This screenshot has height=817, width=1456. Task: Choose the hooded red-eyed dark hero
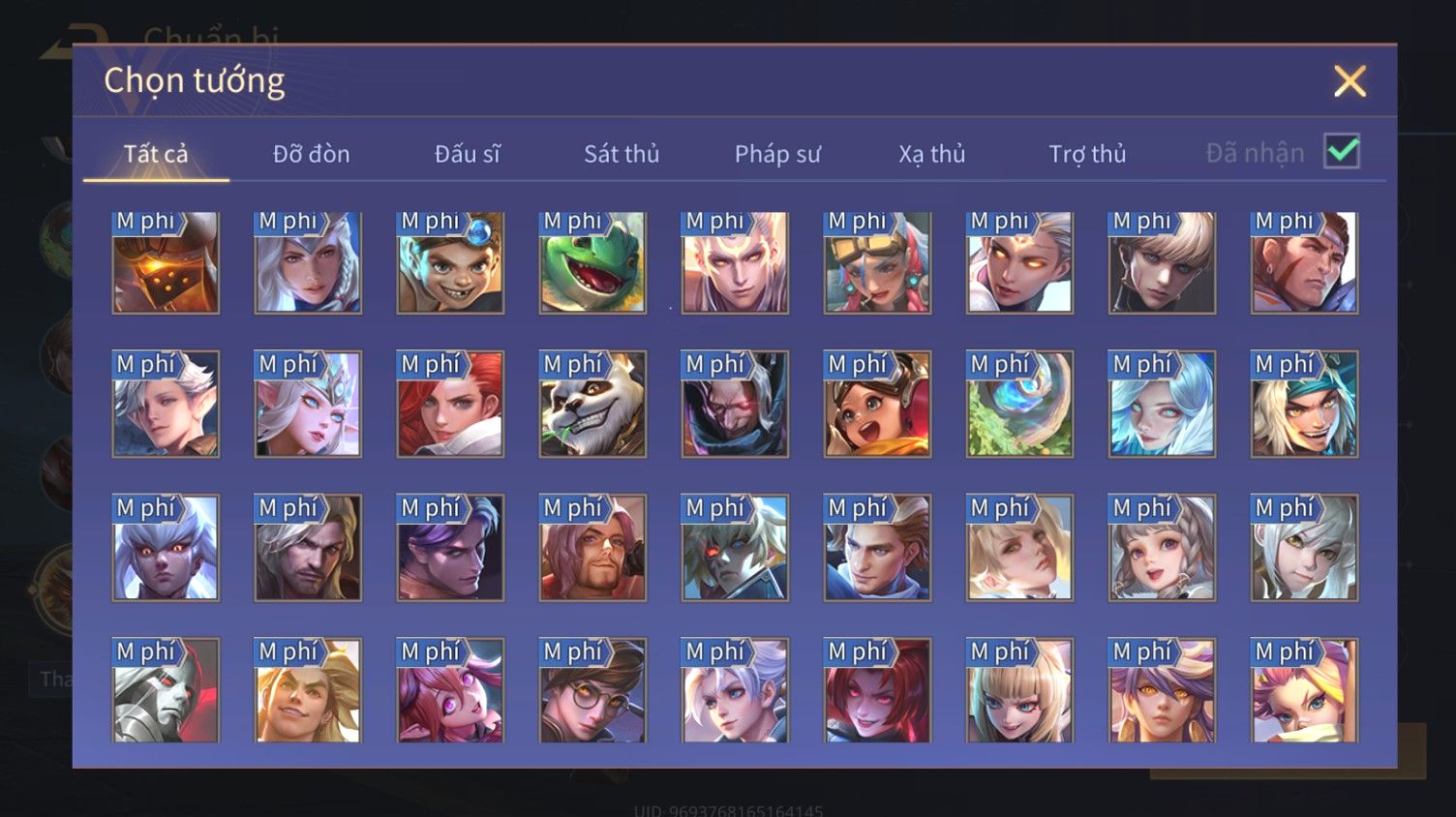click(735, 405)
